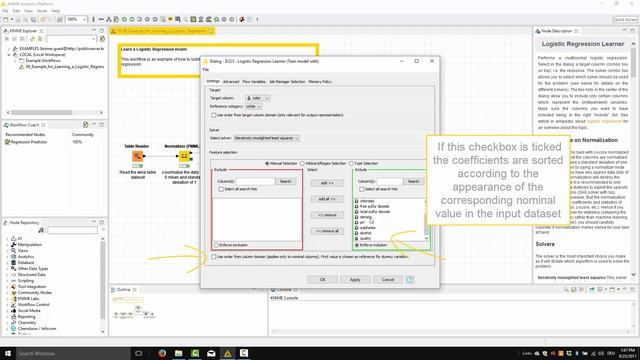Open the dialog's File menu

click(206, 70)
